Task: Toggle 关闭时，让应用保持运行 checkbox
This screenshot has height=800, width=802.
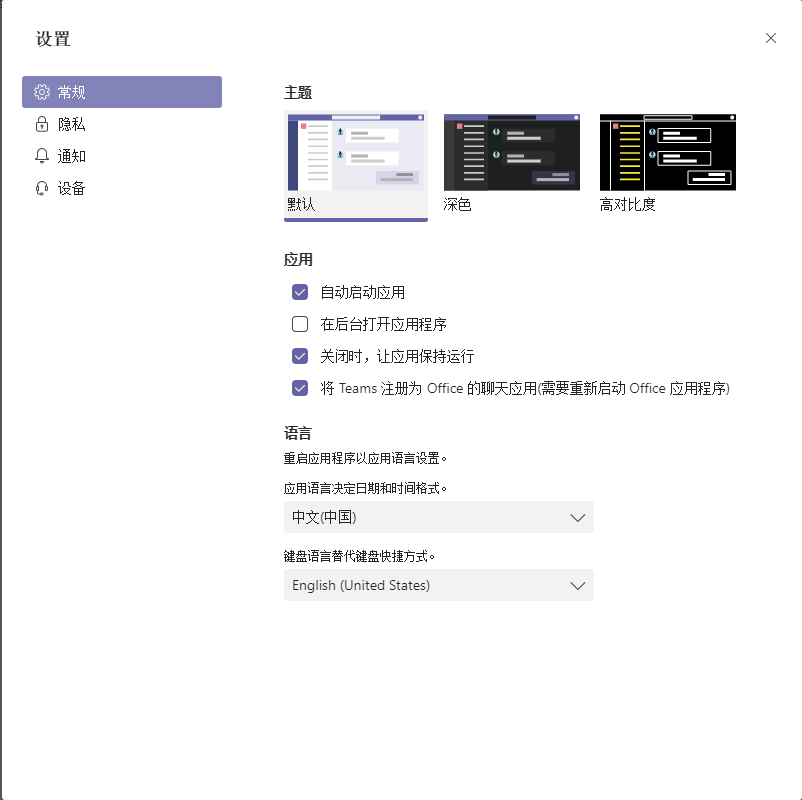Action: (300, 356)
